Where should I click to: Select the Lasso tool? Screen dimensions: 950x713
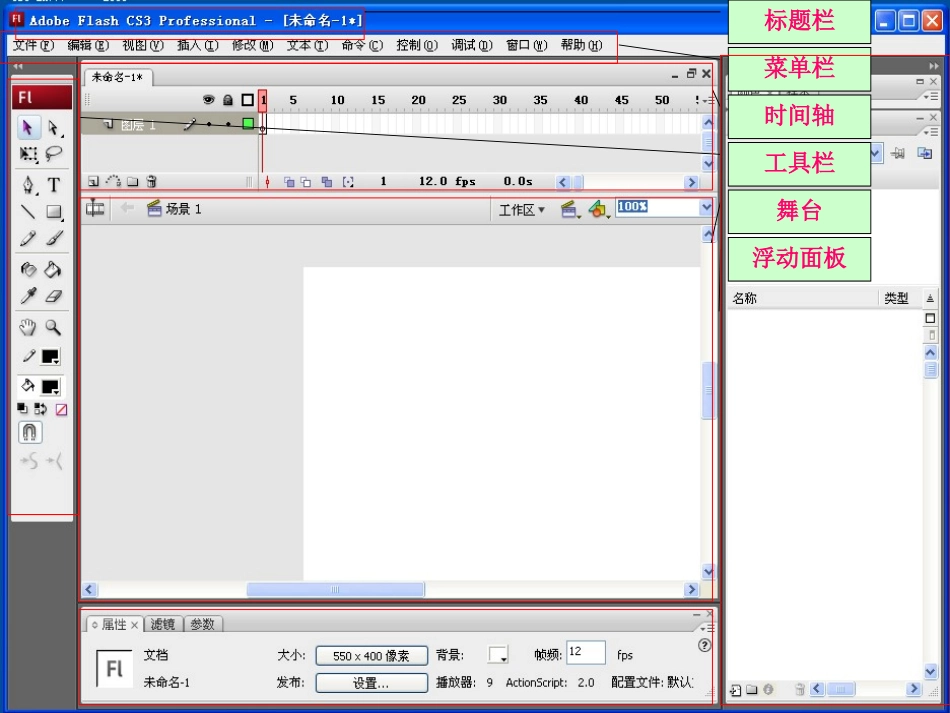(54, 153)
